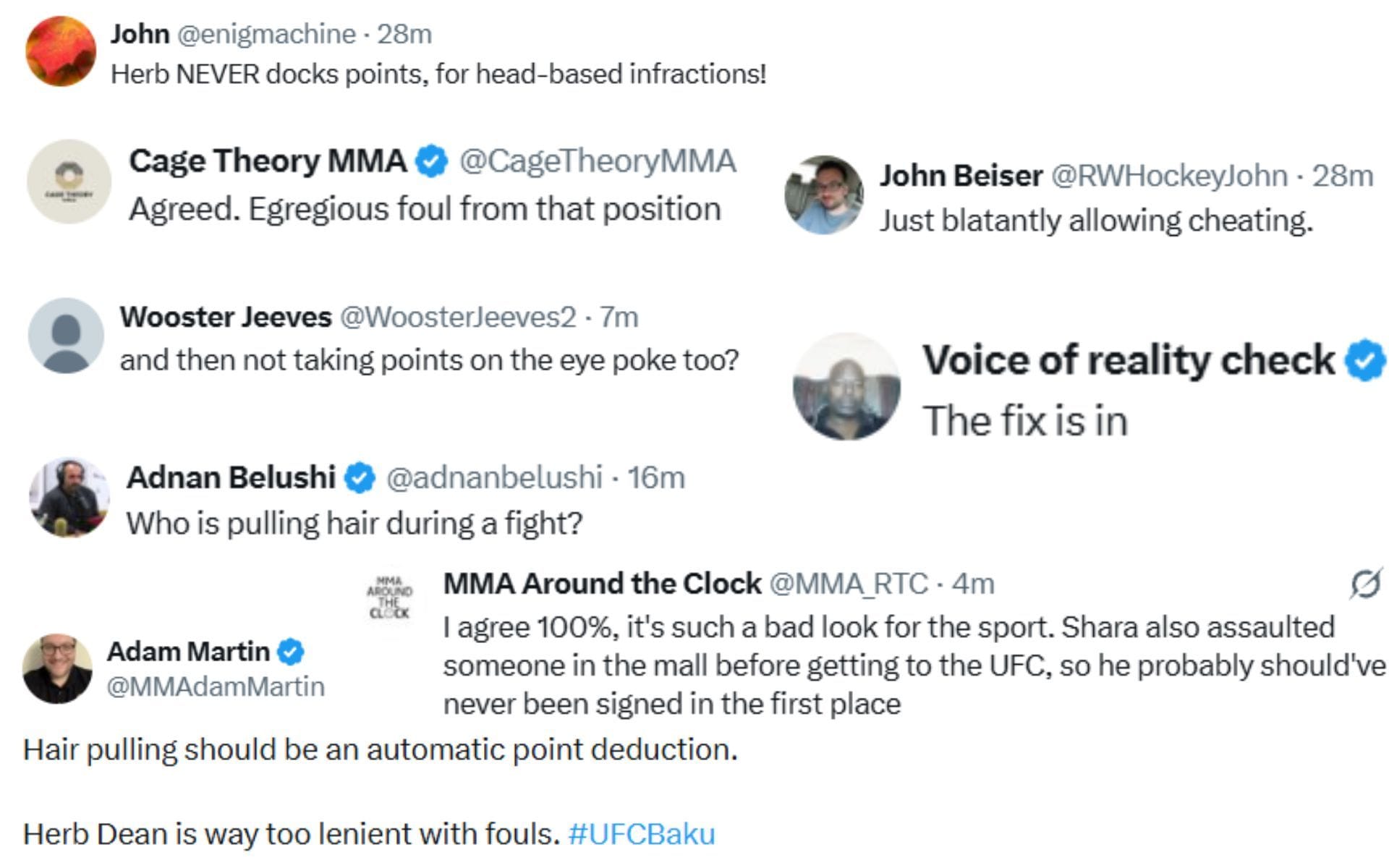Open @RWHockeyJohn profile handle
This screenshot has height=868, width=1389.
[1168, 176]
